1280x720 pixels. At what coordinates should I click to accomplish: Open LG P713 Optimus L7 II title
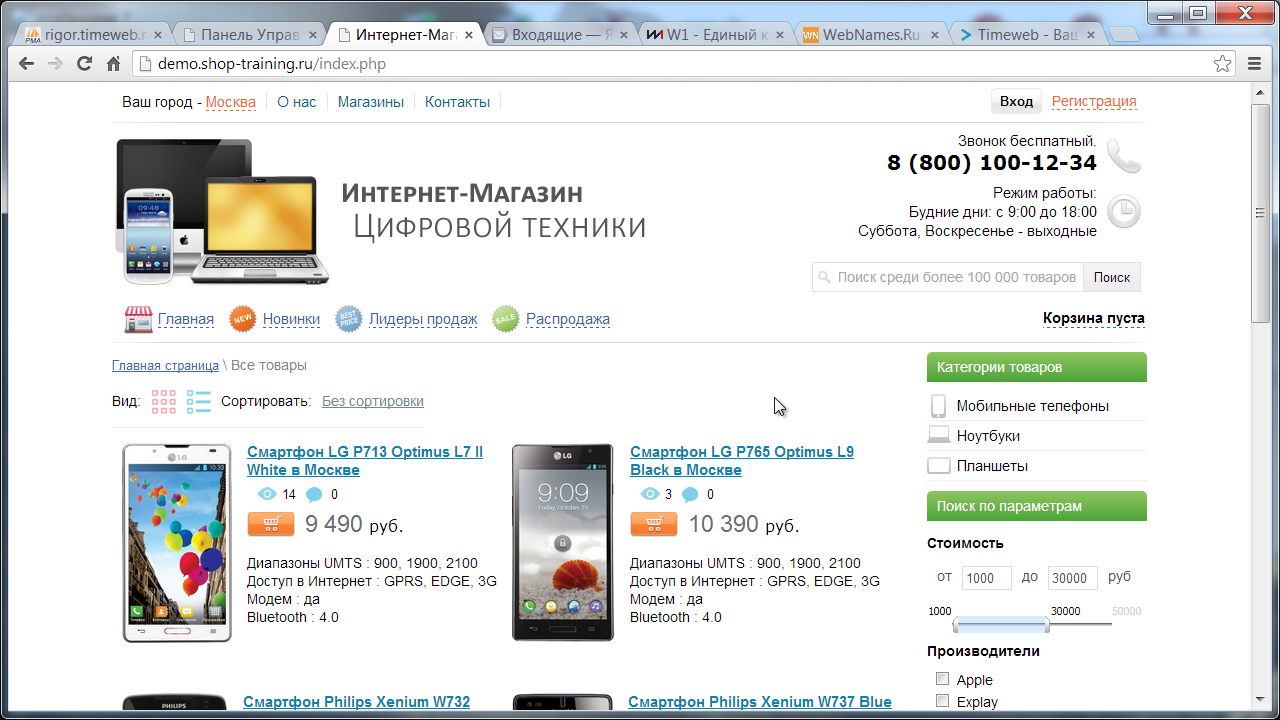point(365,461)
